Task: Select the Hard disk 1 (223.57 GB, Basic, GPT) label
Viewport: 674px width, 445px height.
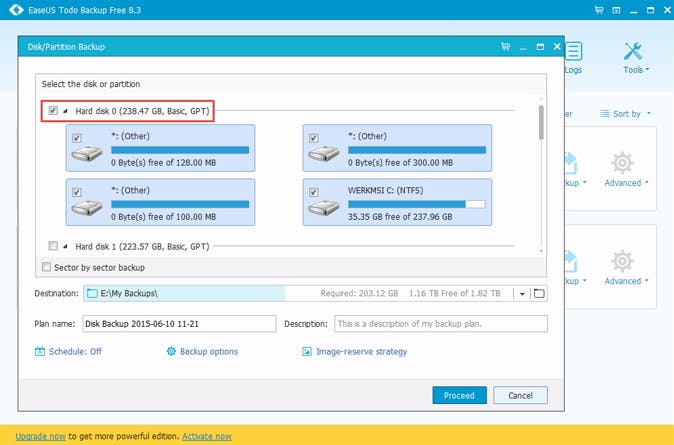Action: (142, 246)
